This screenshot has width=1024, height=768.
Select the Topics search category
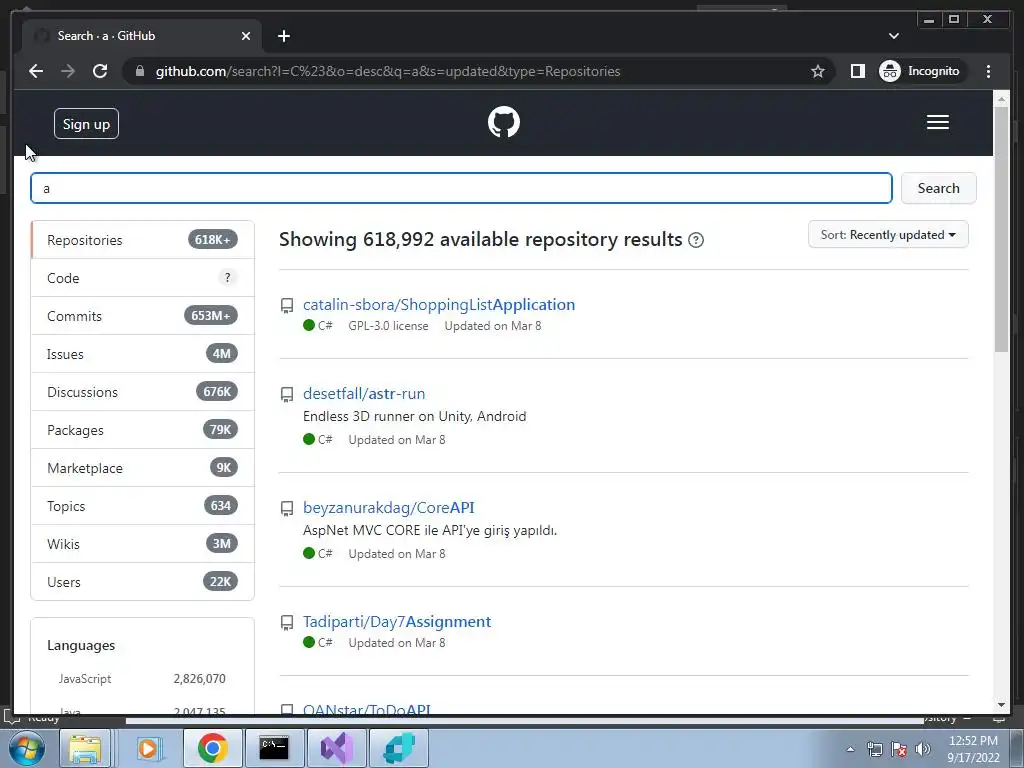142,506
